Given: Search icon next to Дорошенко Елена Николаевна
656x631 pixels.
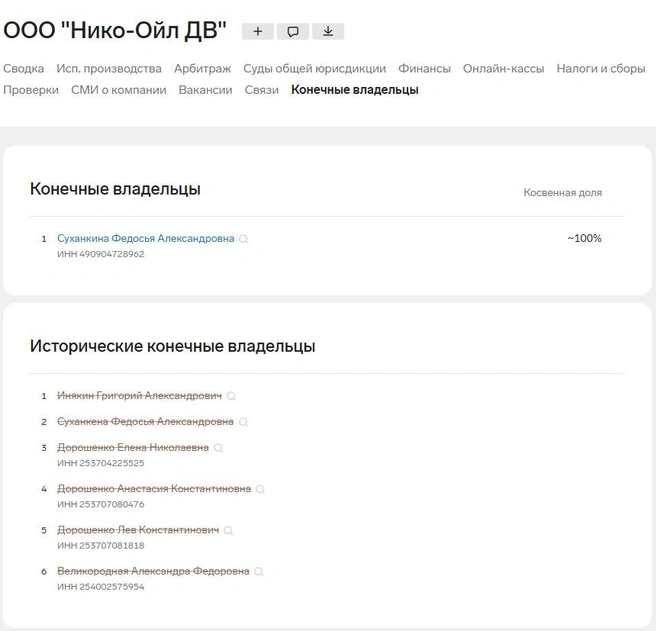Looking at the screenshot, I should tap(218, 448).
